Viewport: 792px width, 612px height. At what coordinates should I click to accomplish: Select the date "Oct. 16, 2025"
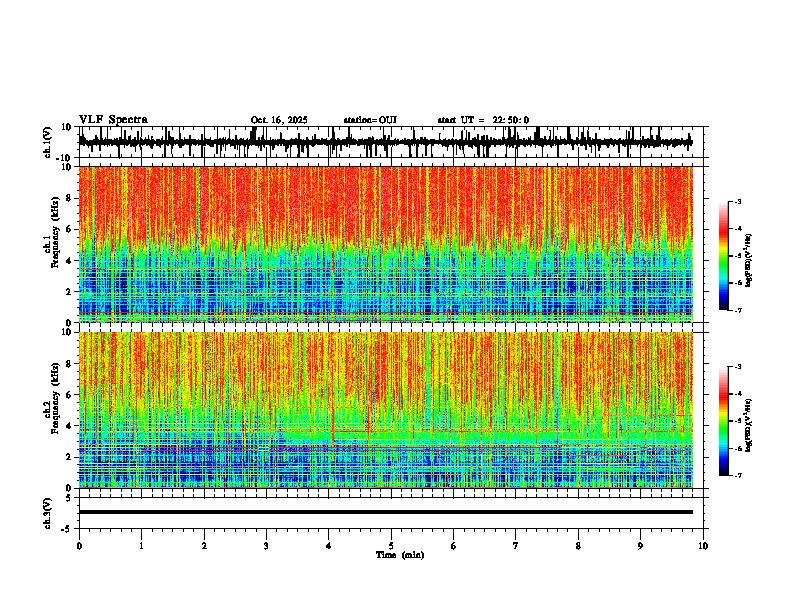click(x=279, y=120)
